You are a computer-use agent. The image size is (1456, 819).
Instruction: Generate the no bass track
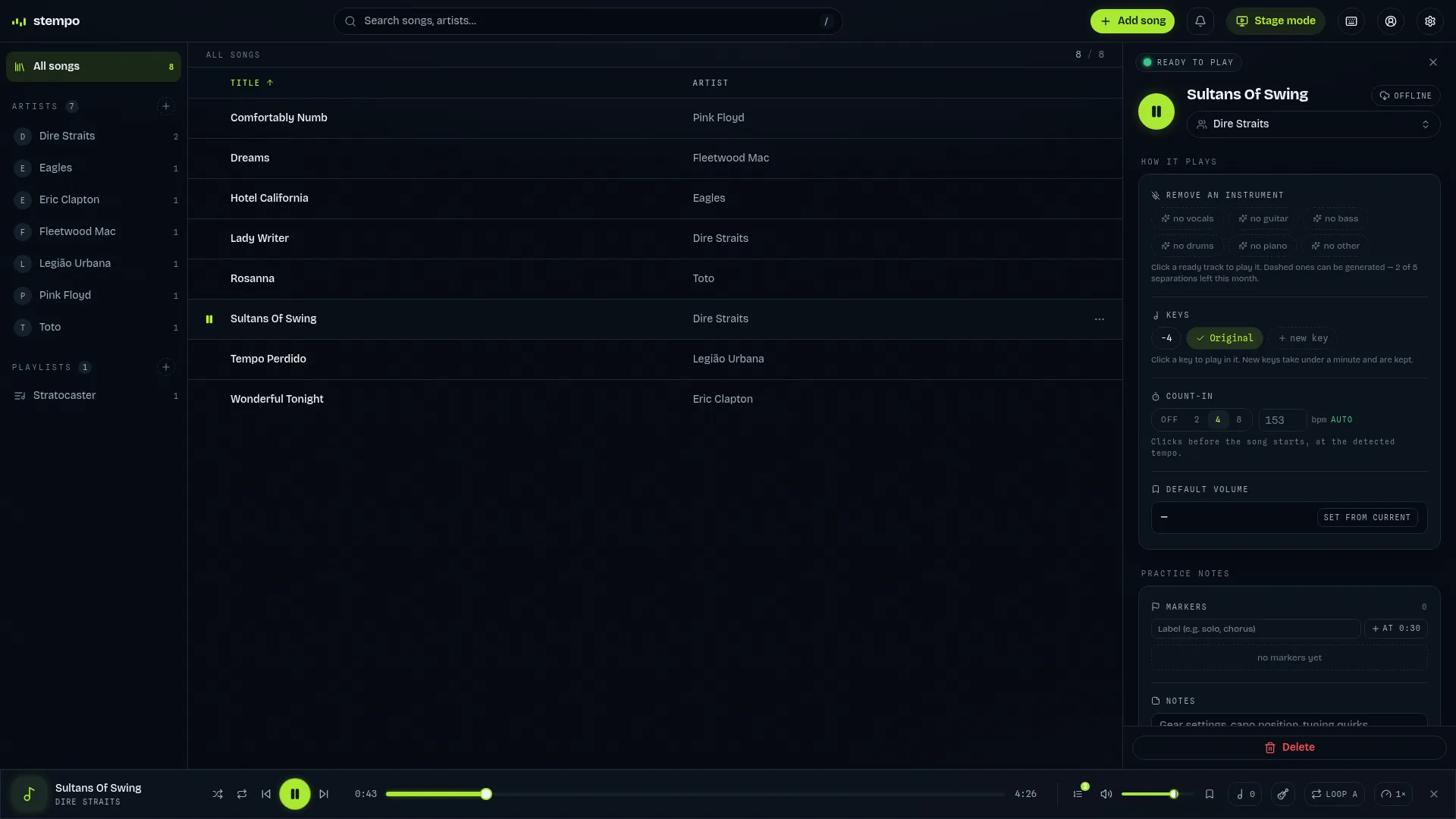coord(1335,218)
